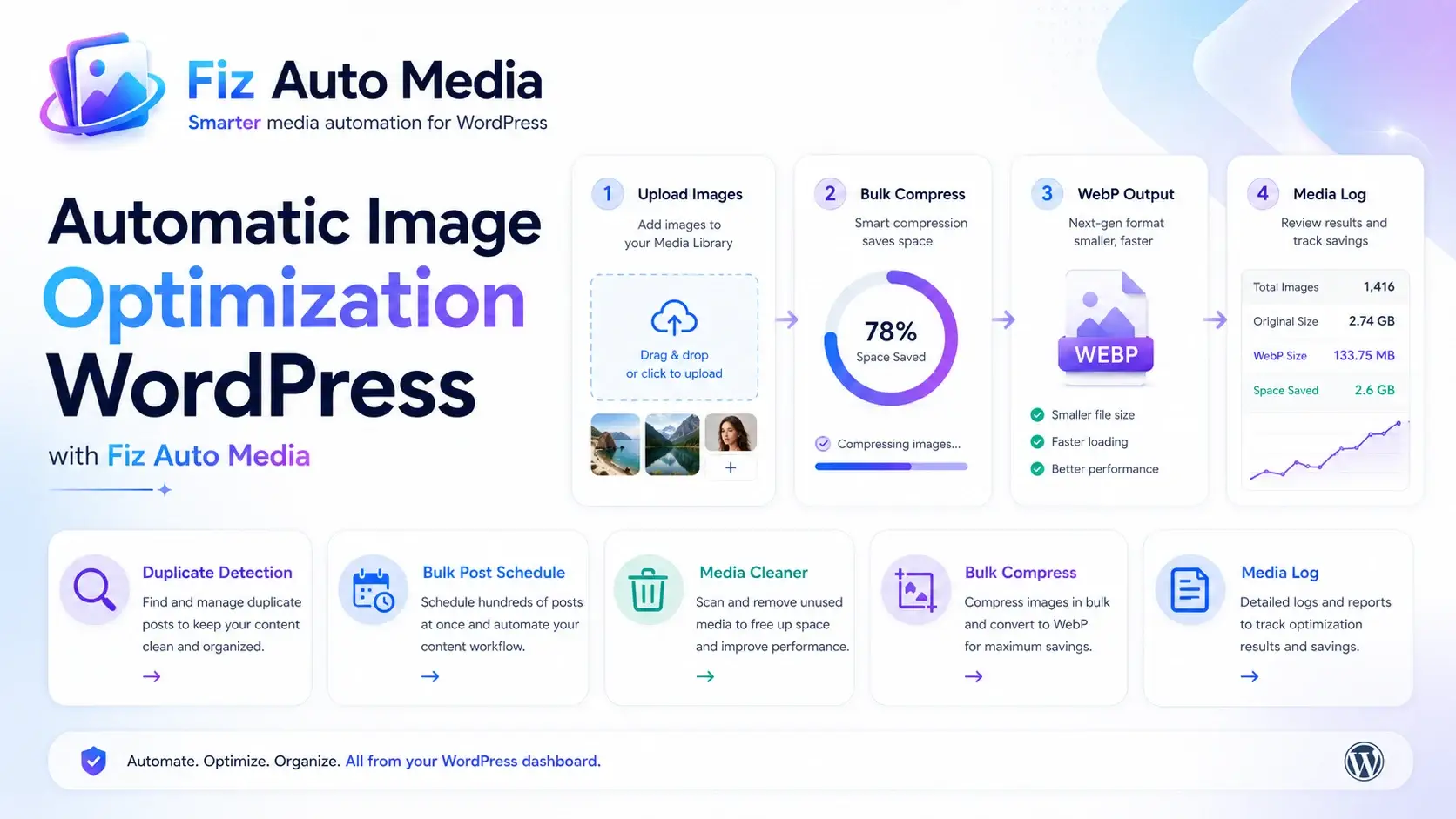Screen dimensions: 1456x819
Task: Select the woman portrait thumbnail
Action: (731, 433)
